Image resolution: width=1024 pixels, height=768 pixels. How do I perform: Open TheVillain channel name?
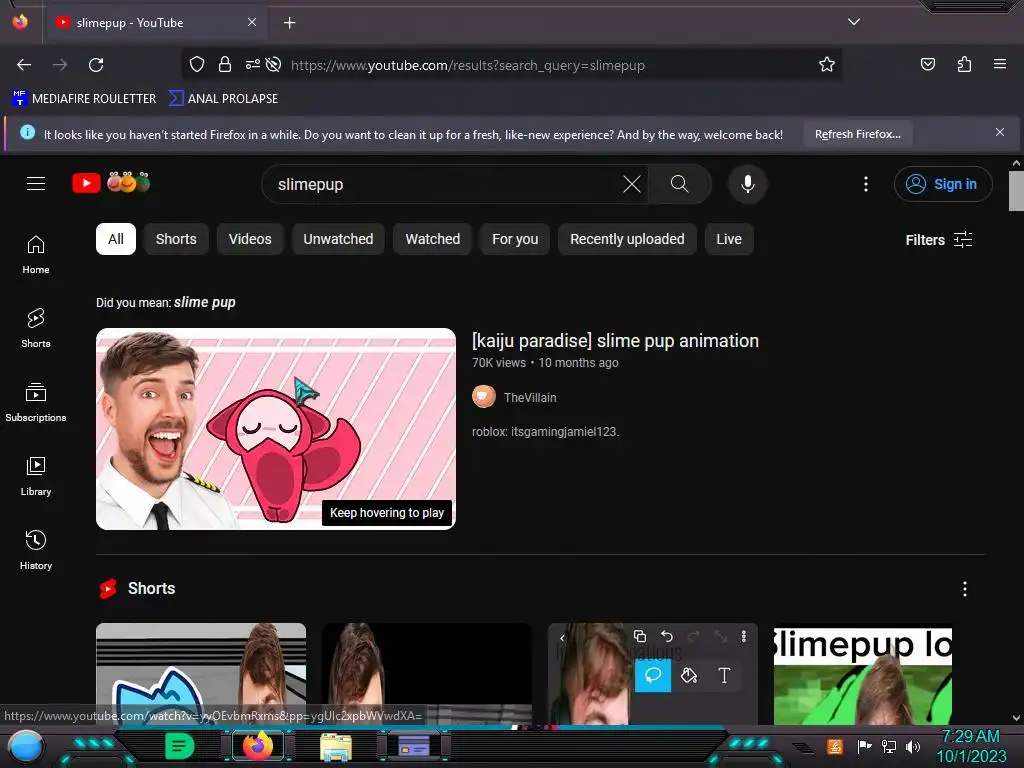coord(530,397)
